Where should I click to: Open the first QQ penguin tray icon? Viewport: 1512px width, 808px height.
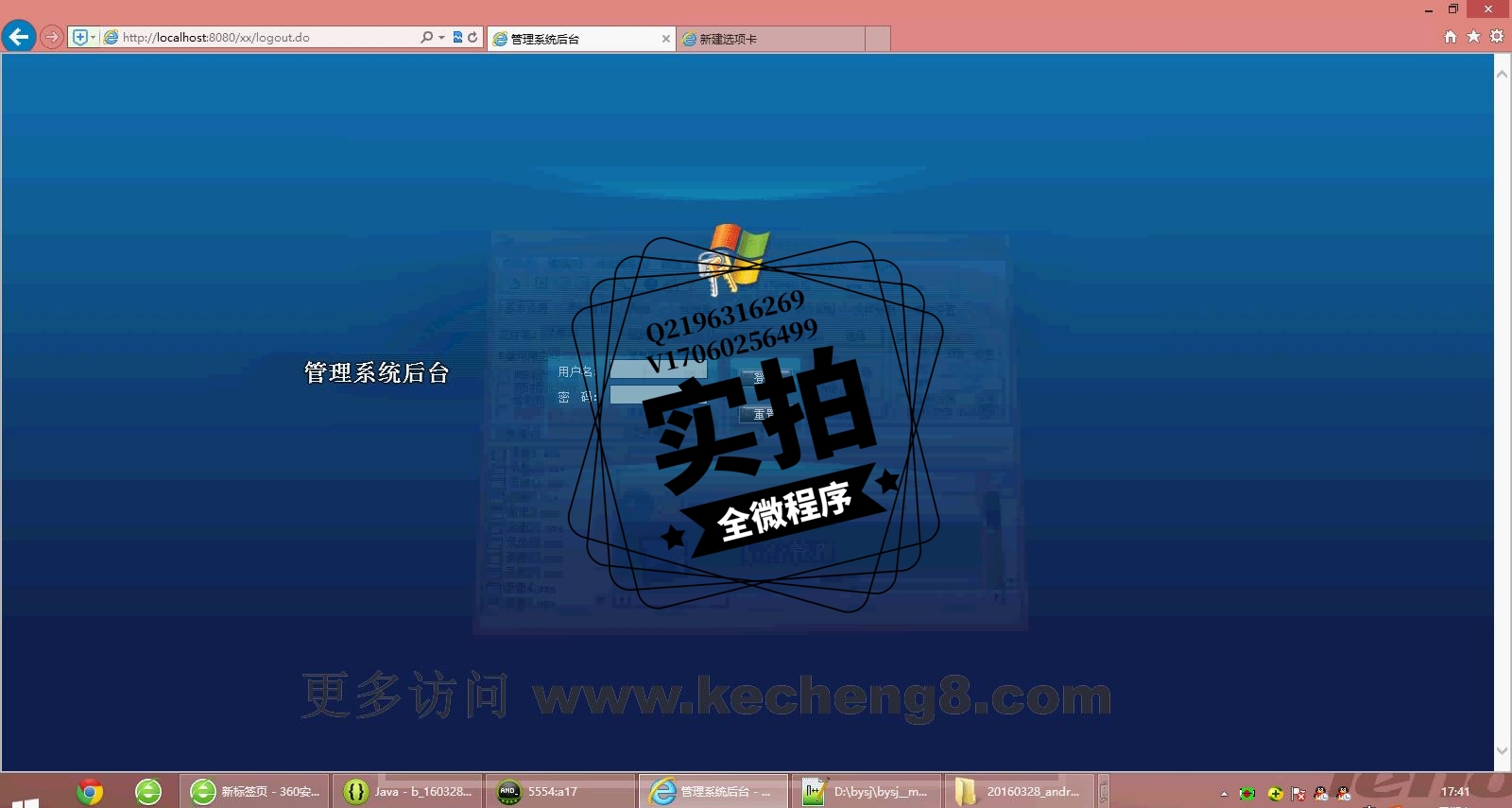[1321, 793]
